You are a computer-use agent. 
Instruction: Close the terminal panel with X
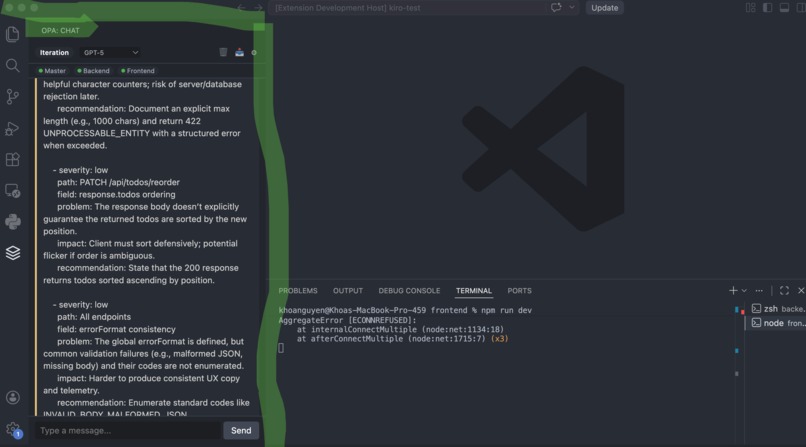point(801,291)
